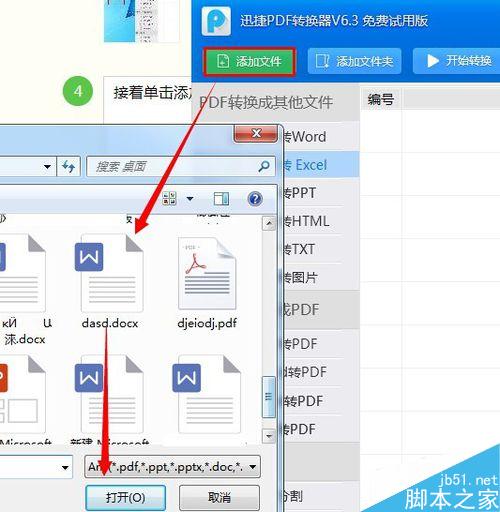
Task: Click the refresh arrows icon beside address bar
Action: pos(69,166)
